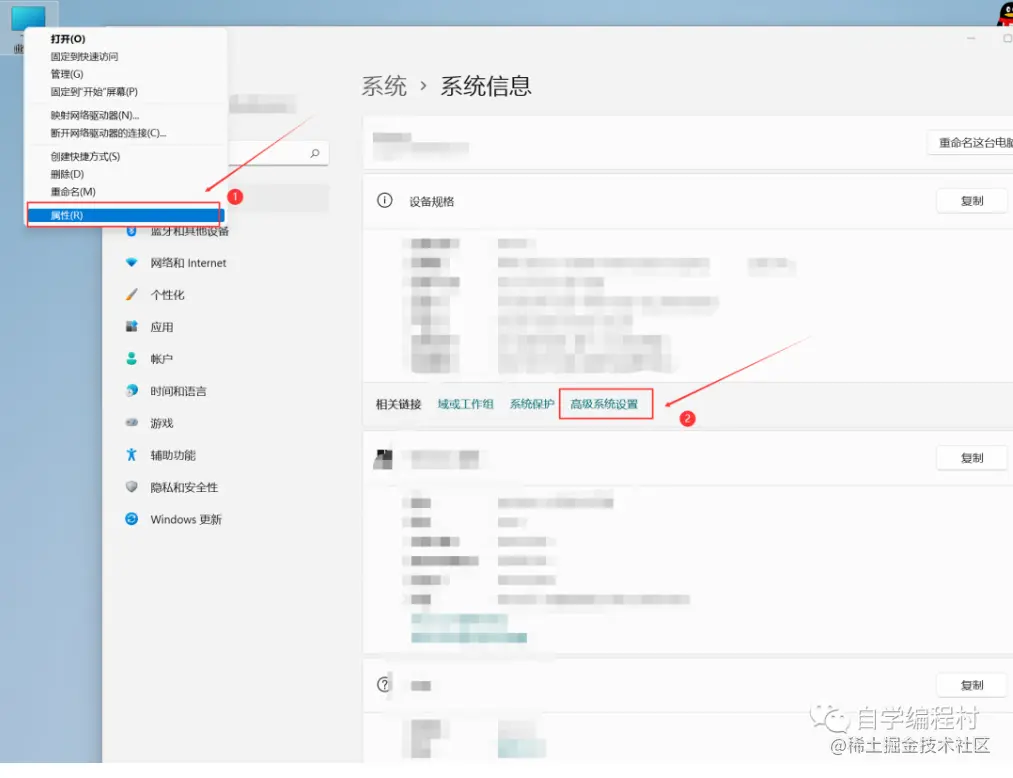This screenshot has width=1013, height=778.
Task: Click the Windows 更新 sync icon
Action: 132,519
